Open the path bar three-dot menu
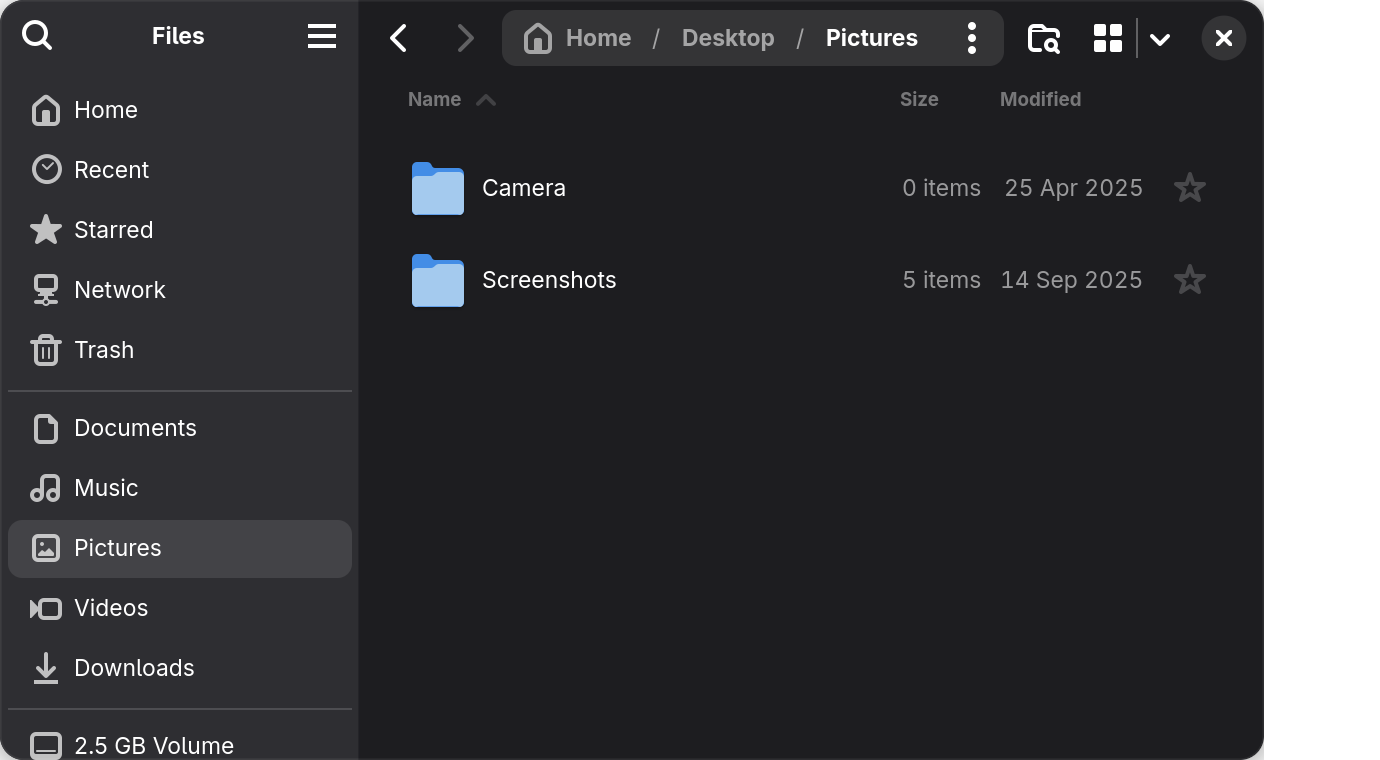This screenshot has width=1380, height=760. 971,39
